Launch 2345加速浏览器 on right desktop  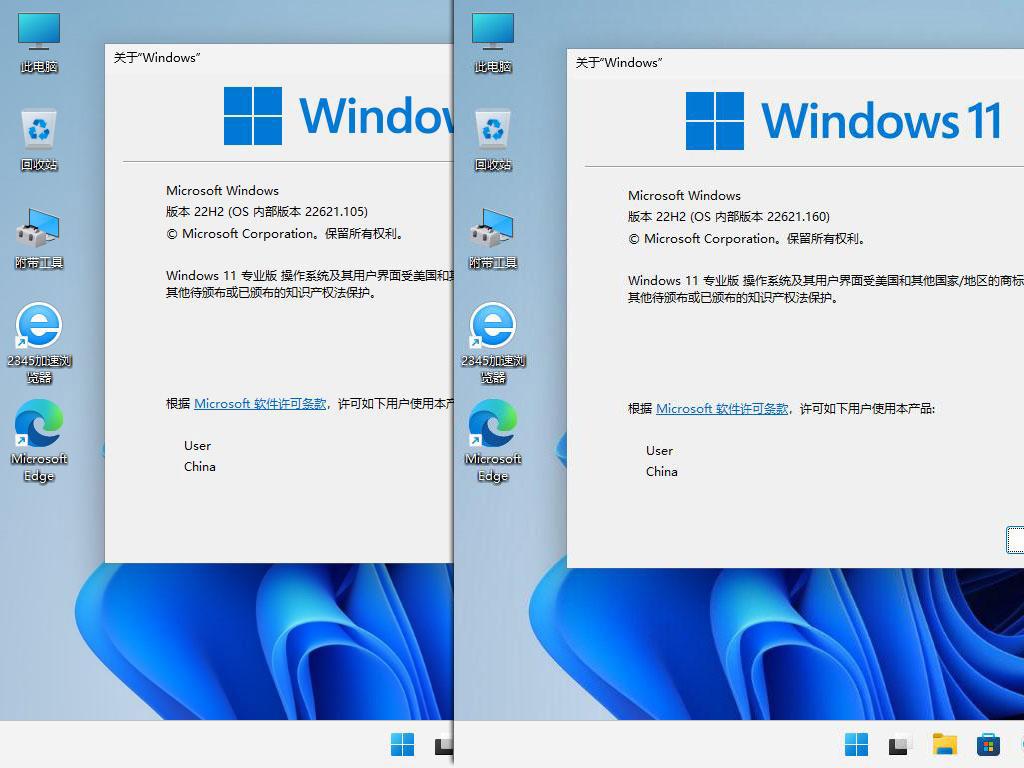click(492, 343)
